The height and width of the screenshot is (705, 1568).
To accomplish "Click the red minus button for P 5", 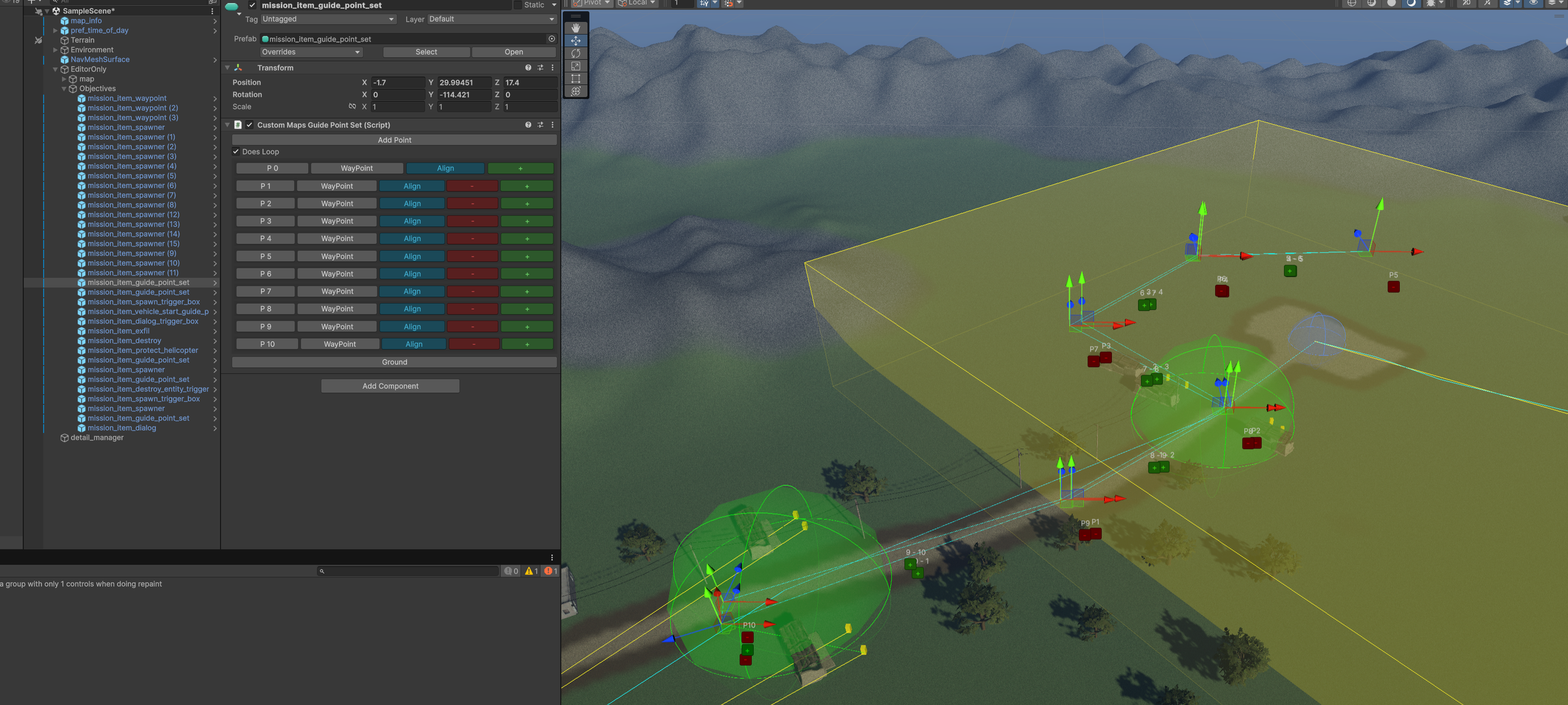I will (x=472, y=257).
